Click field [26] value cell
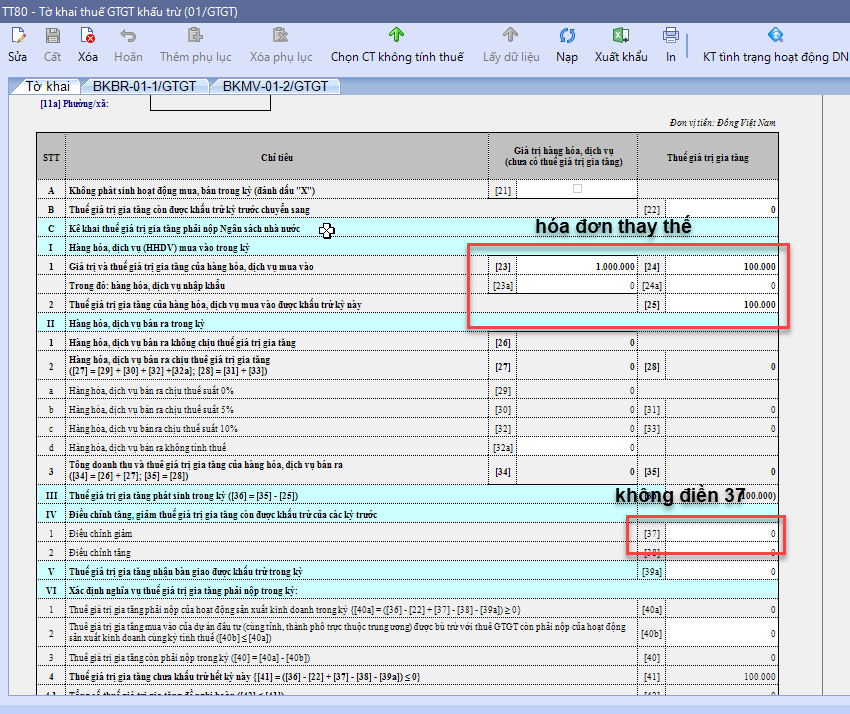850x714 pixels. [577, 343]
